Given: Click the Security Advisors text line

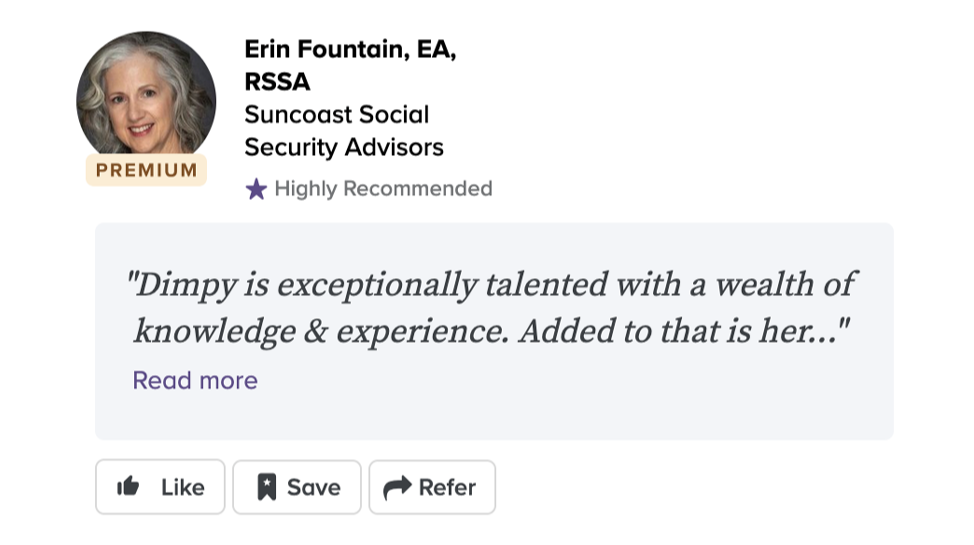Looking at the screenshot, I should click(343, 147).
